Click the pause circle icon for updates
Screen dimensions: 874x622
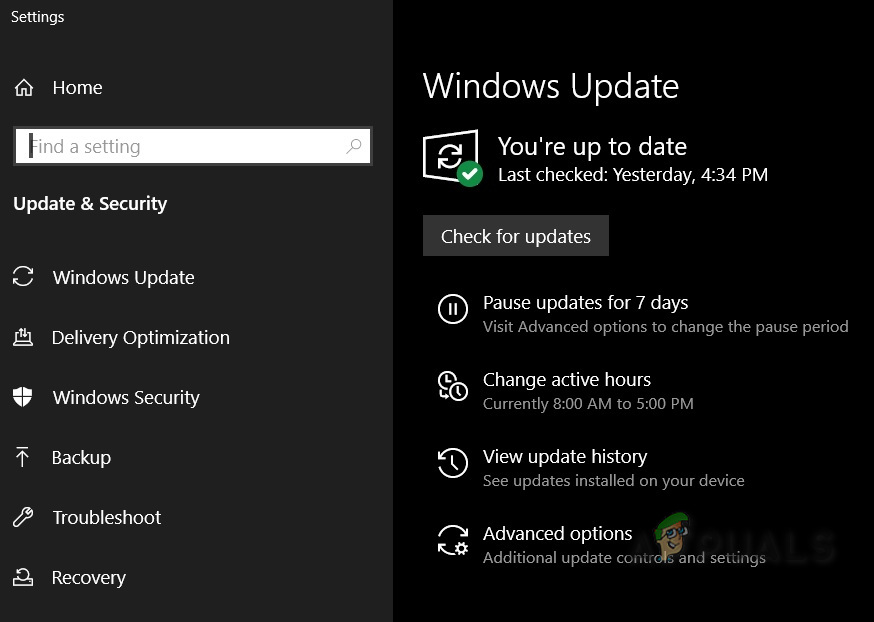pos(453,309)
